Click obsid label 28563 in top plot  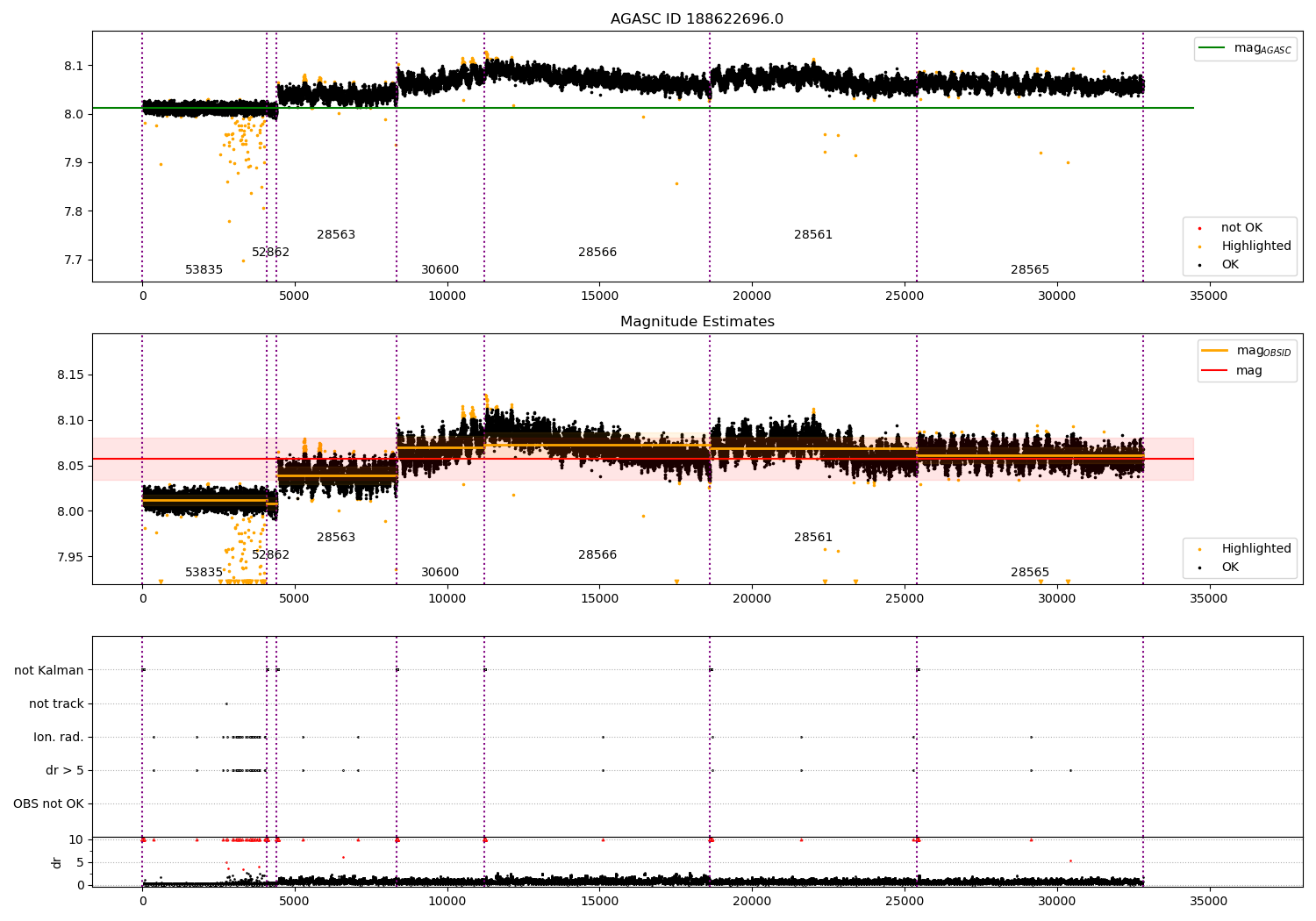tap(336, 235)
